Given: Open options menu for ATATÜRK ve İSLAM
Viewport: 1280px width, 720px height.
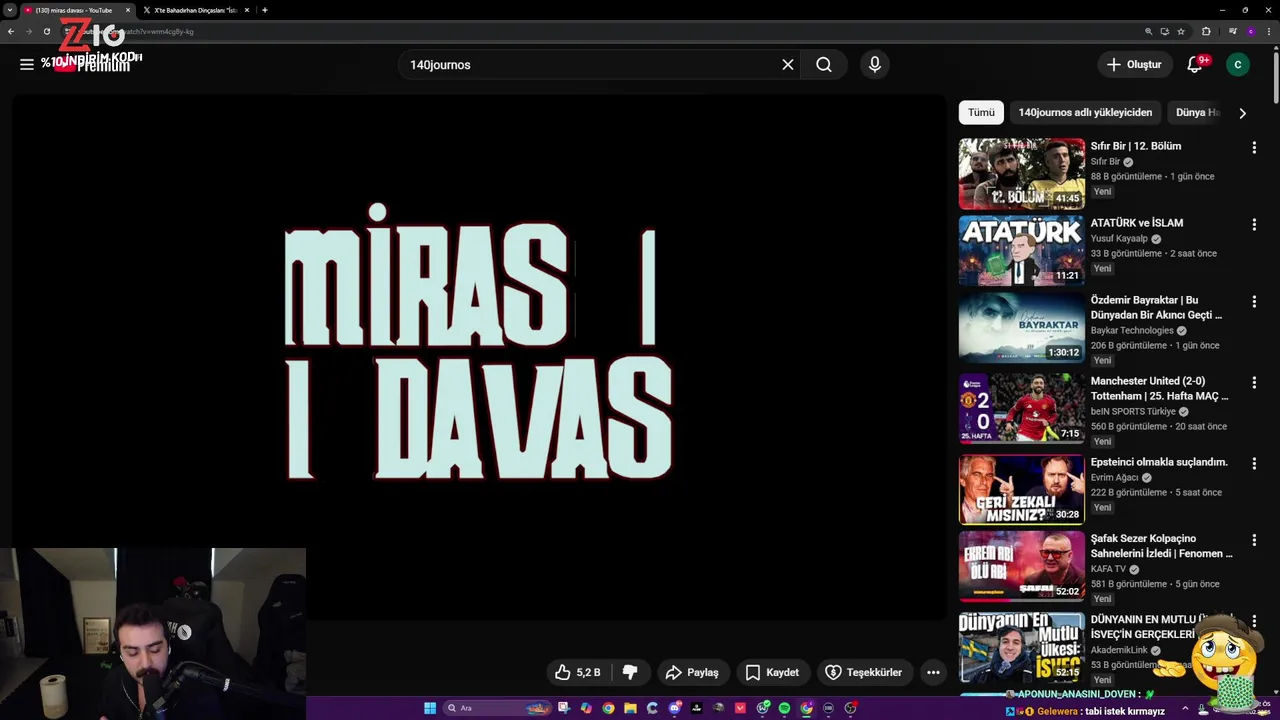Looking at the screenshot, I should (x=1253, y=224).
